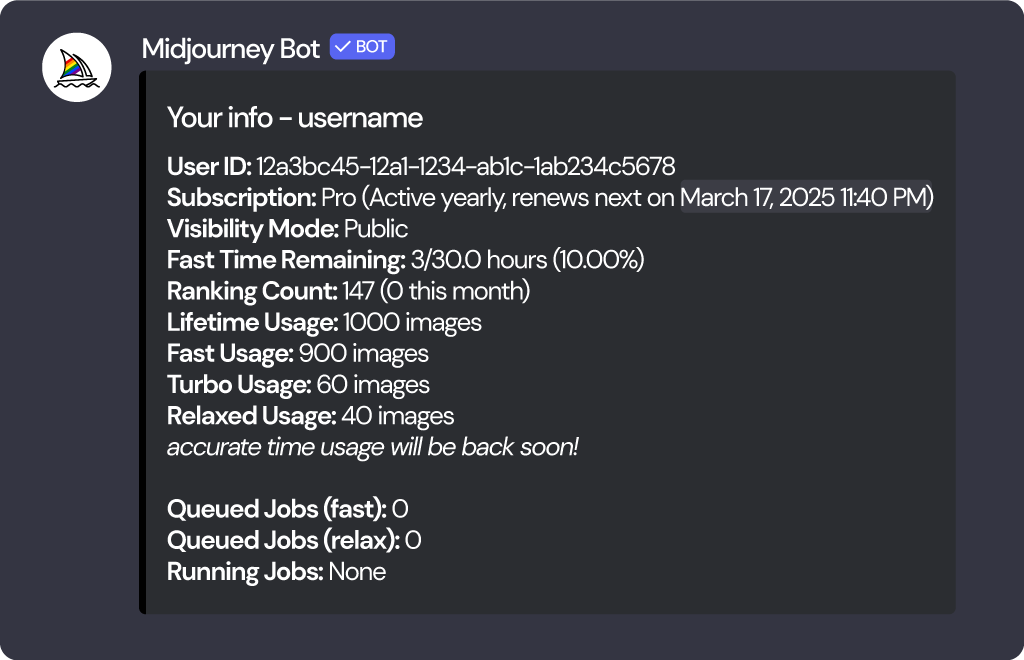Click the italic 'accurate time usage' note
The width and height of the screenshot is (1024, 660).
tap(373, 447)
